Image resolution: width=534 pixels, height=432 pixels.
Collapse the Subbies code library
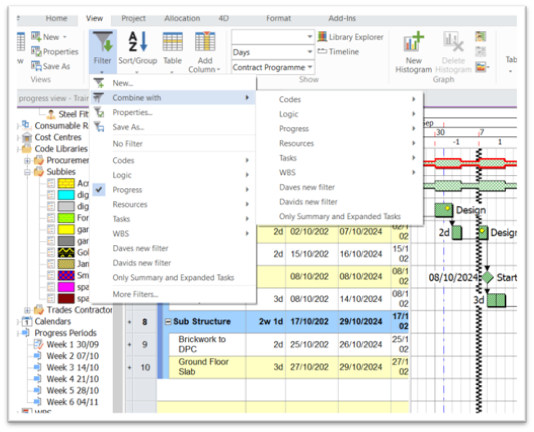pyautogui.click(x=27, y=172)
